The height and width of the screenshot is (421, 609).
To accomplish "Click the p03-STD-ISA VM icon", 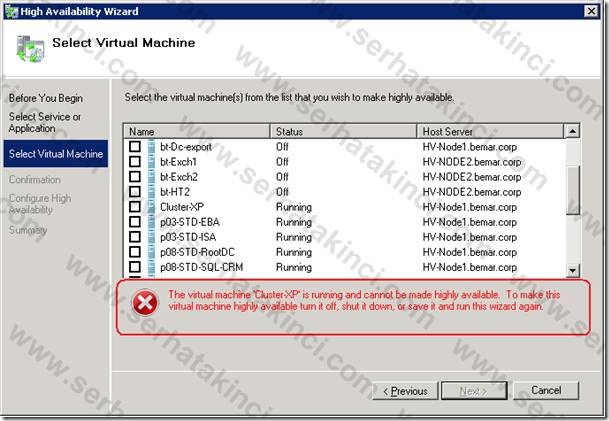I will pyautogui.click(x=151, y=237).
